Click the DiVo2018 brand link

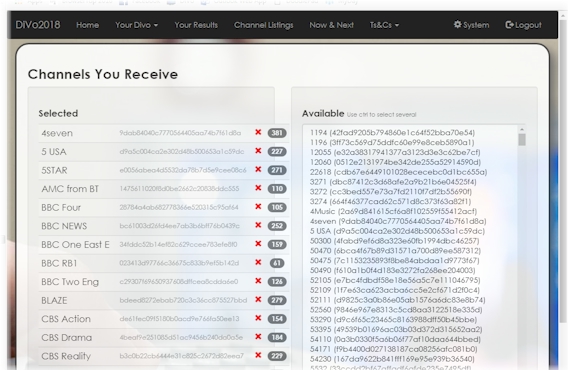38,25
